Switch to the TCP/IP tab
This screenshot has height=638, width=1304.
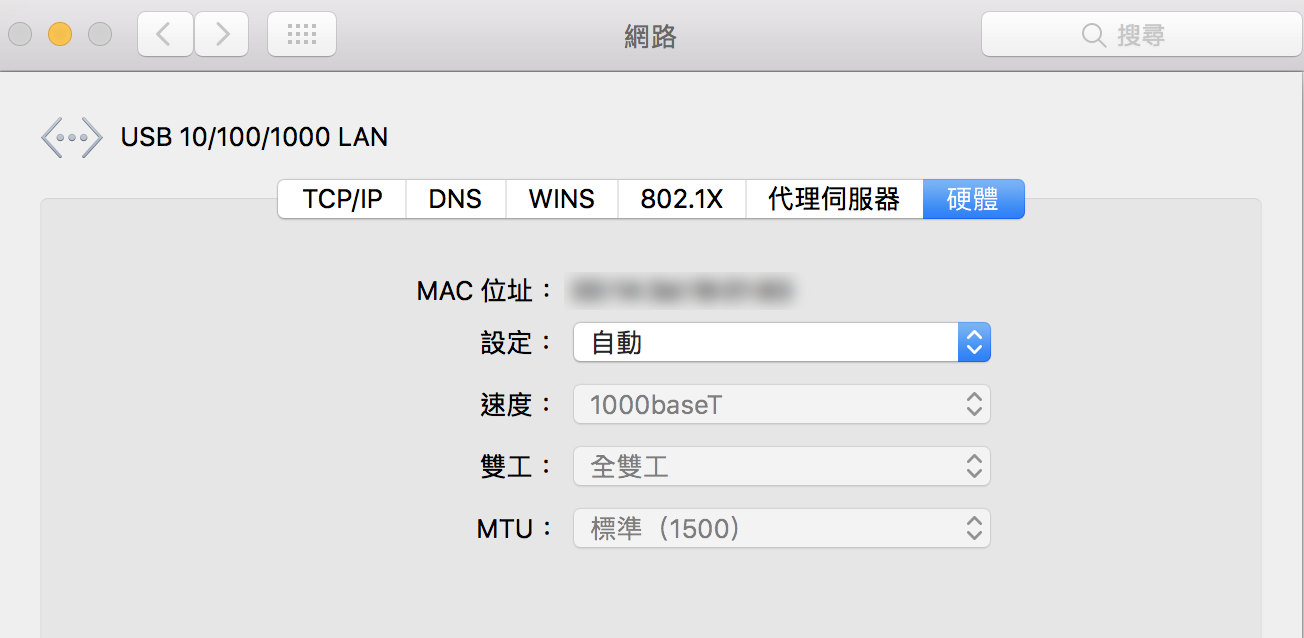pyautogui.click(x=342, y=199)
